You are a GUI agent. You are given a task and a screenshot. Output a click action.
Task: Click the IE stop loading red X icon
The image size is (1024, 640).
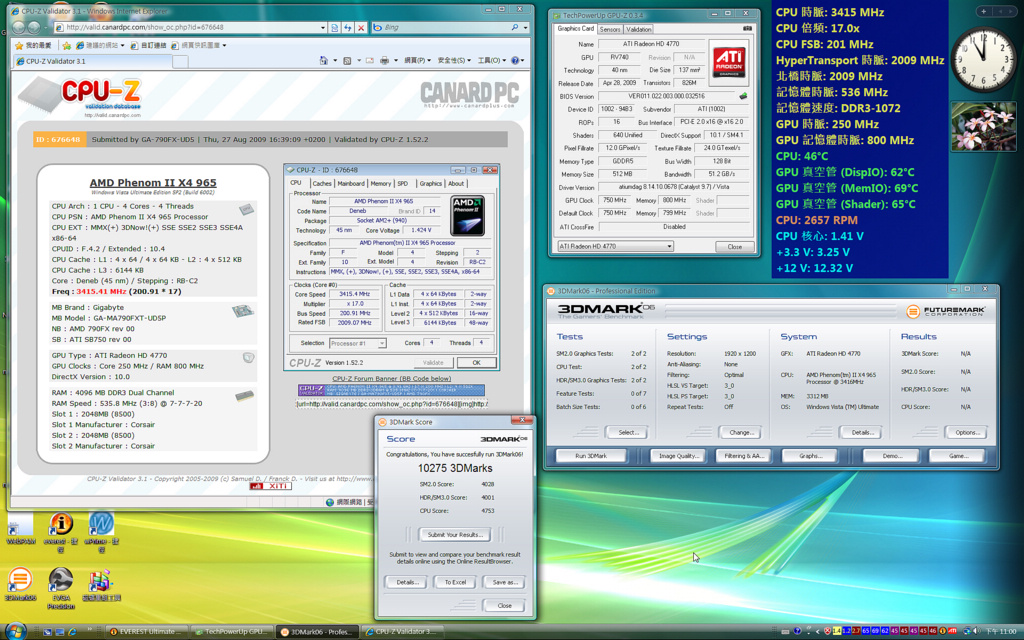tap(360, 27)
